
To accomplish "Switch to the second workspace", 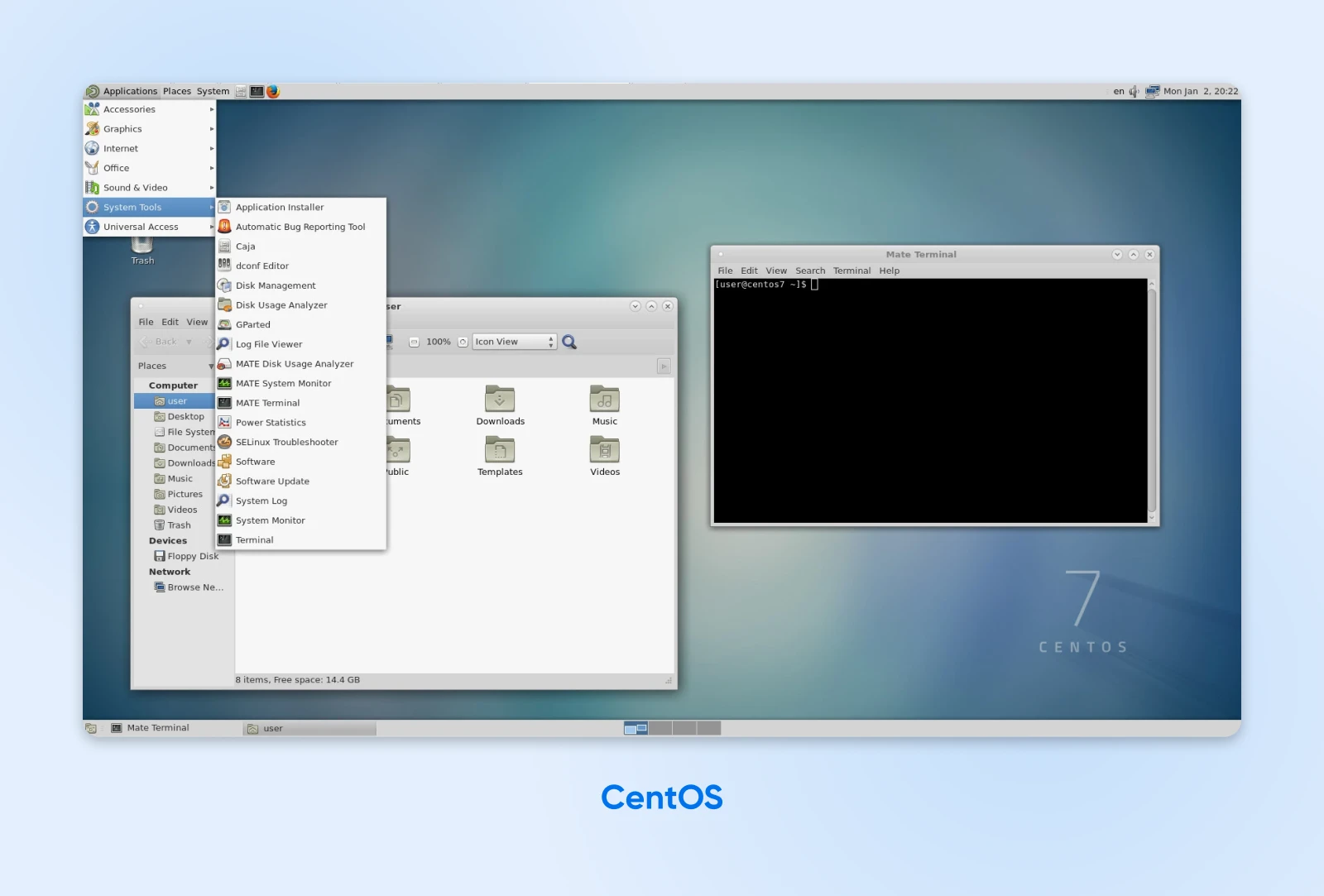I will [x=660, y=728].
